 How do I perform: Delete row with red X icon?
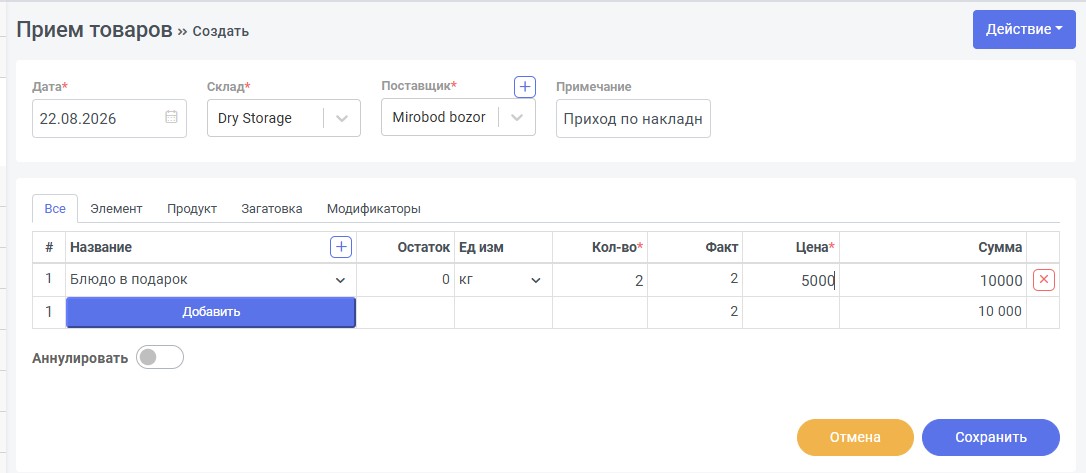point(1044,280)
